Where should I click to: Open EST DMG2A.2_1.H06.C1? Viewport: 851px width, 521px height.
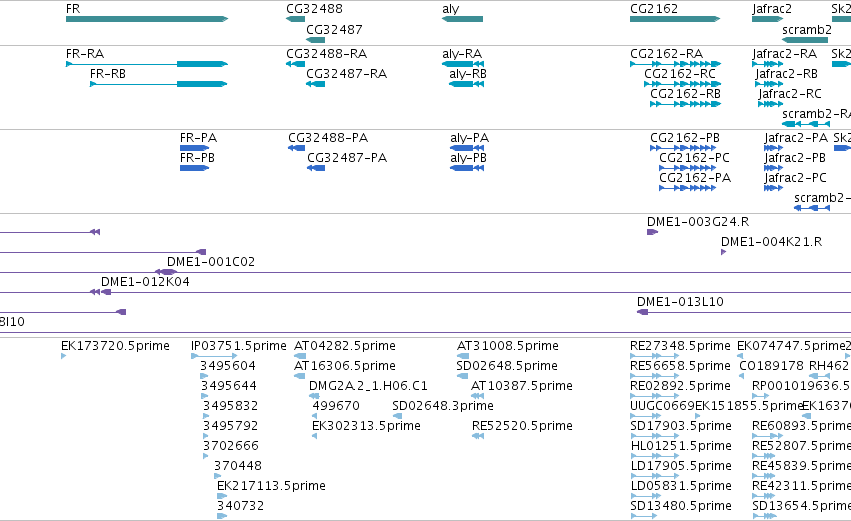click(368, 386)
